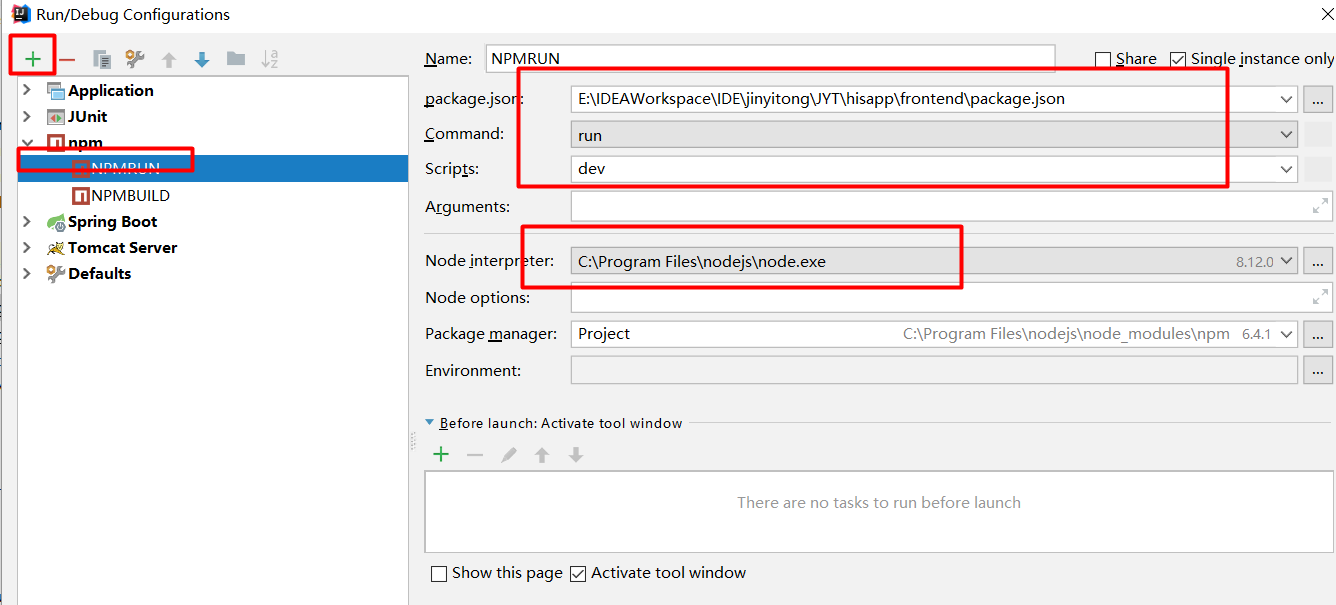Collapse the Before launch section
This screenshot has height=605, width=1336.
pyautogui.click(x=430, y=424)
